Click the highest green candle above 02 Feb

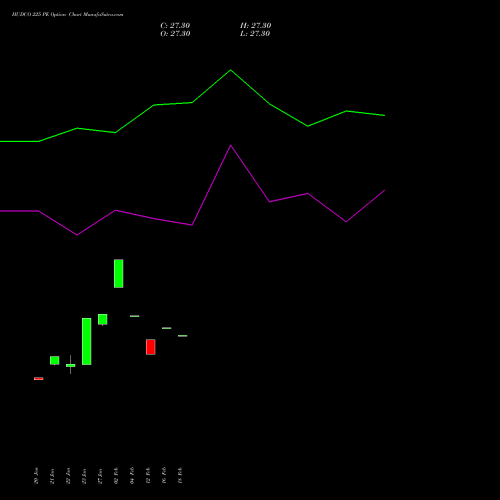[x=119, y=273]
